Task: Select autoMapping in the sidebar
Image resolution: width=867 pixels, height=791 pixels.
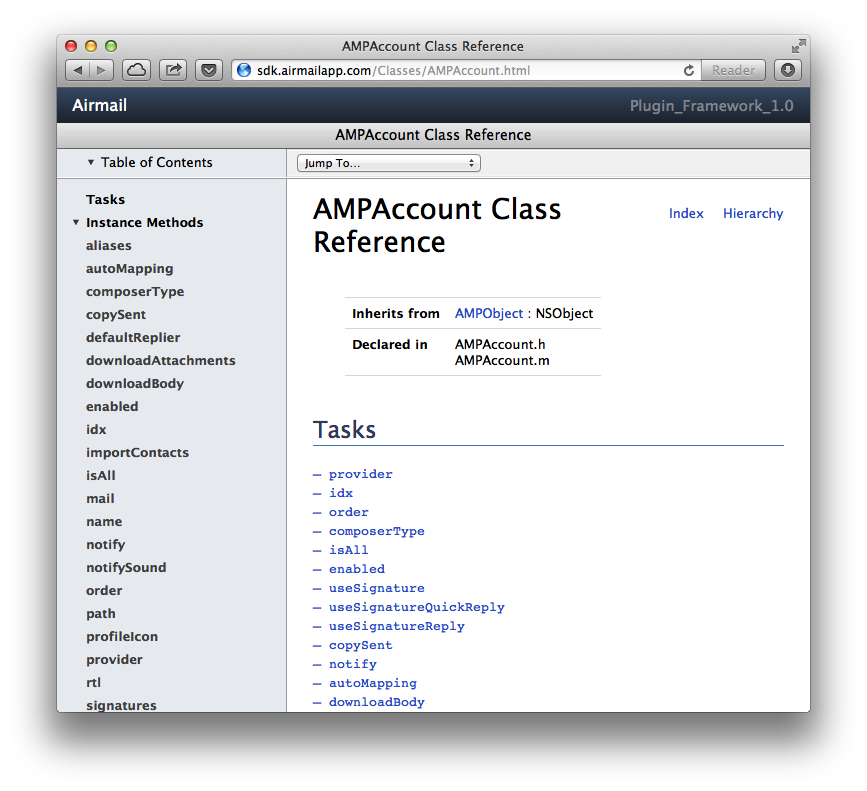Action: pos(130,269)
